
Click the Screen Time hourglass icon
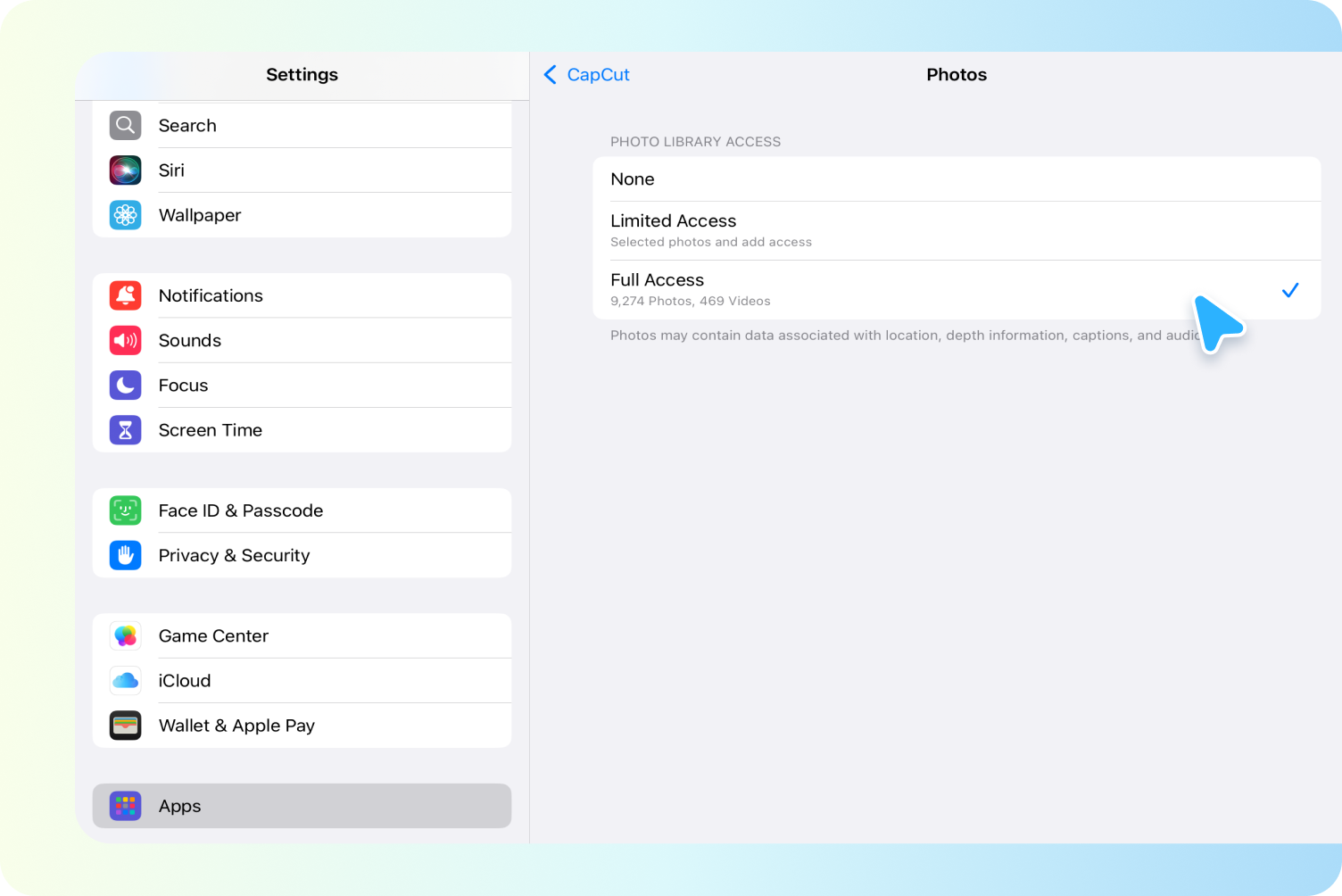pyautogui.click(x=125, y=429)
